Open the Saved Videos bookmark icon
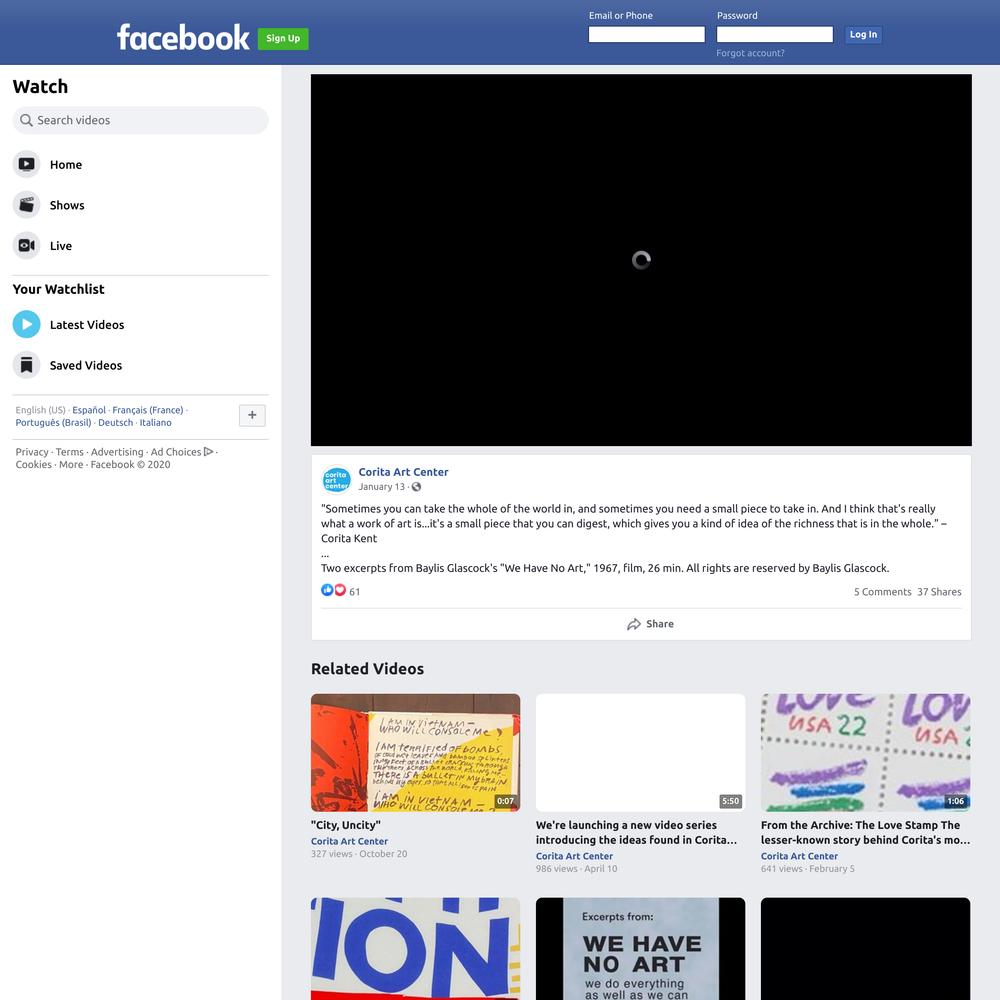Screen dimensions: 1000x1000 (26, 365)
